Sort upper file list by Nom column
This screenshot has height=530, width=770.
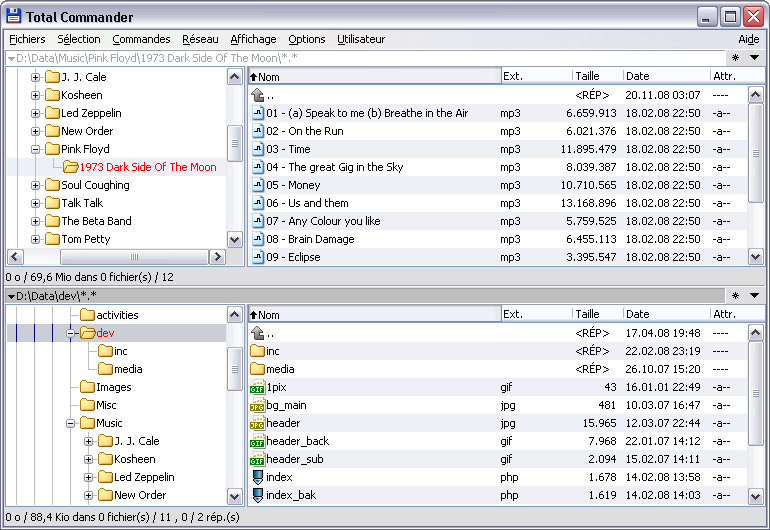coord(375,76)
